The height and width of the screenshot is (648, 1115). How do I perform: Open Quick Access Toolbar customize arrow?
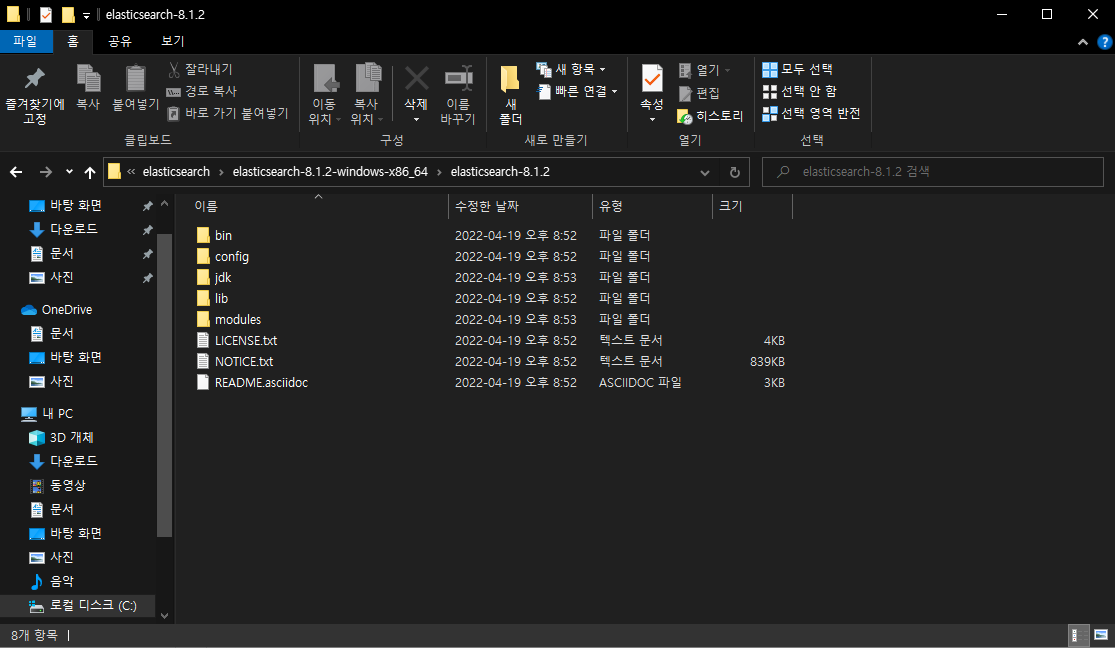(86, 15)
